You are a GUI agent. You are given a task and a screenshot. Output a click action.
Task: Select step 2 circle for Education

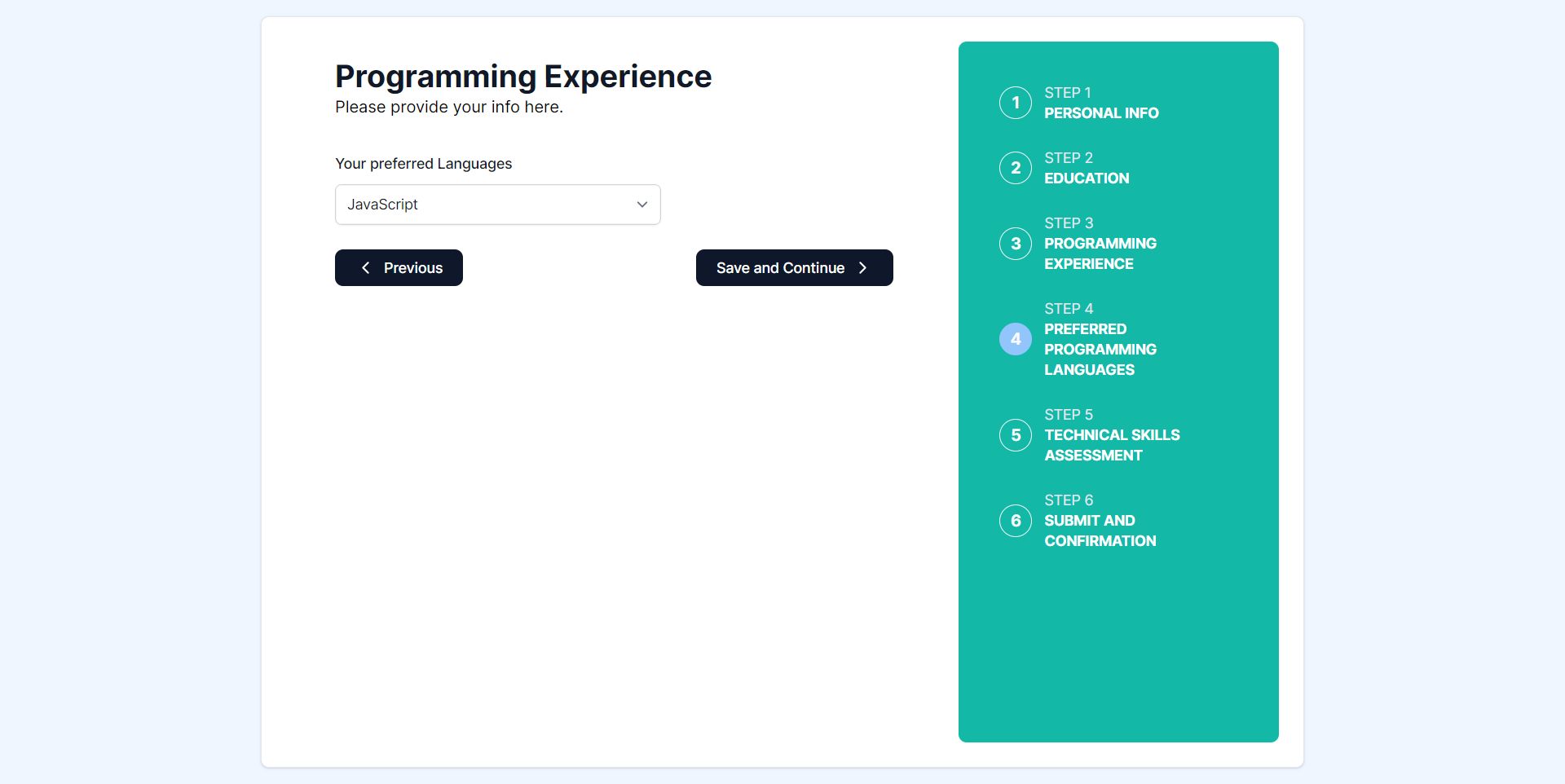tap(1016, 168)
